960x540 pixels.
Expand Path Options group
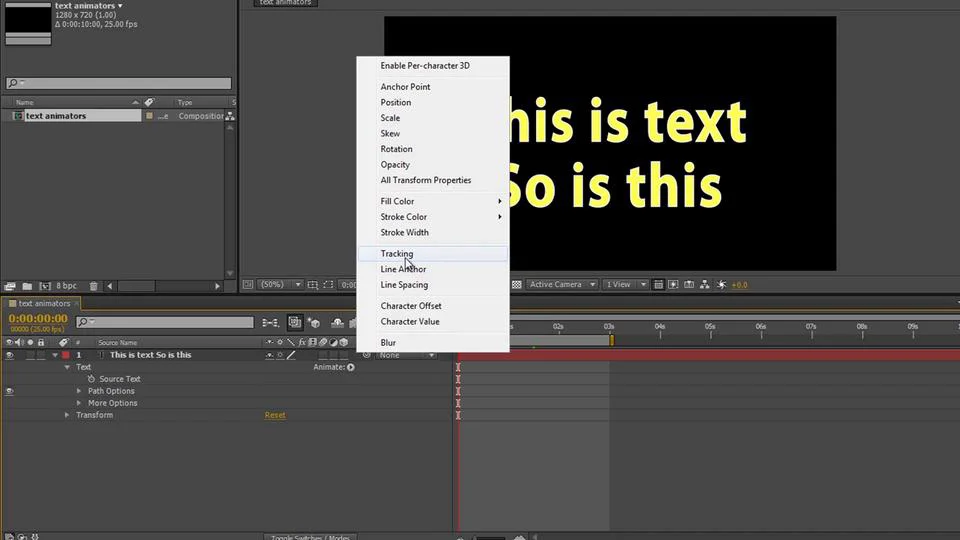(x=79, y=391)
